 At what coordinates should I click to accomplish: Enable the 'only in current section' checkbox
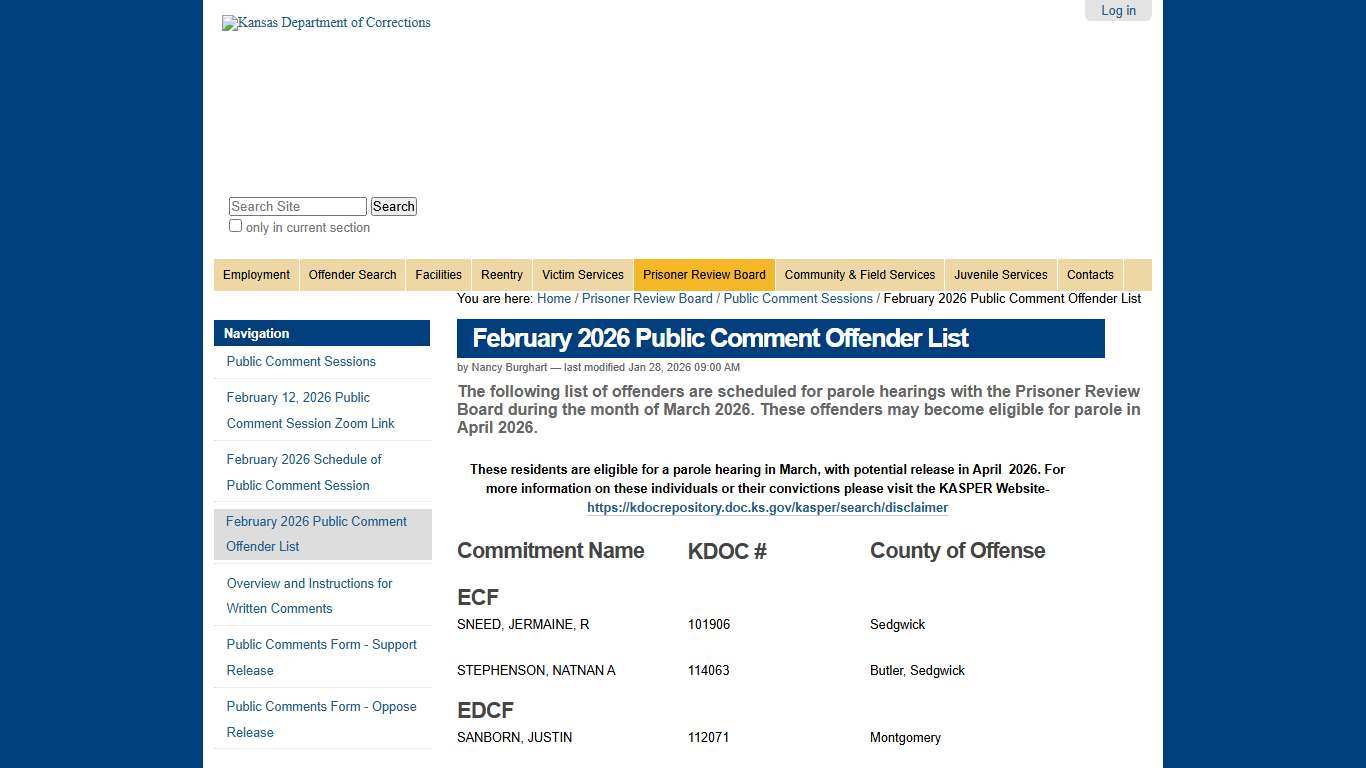(x=235, y=226)
